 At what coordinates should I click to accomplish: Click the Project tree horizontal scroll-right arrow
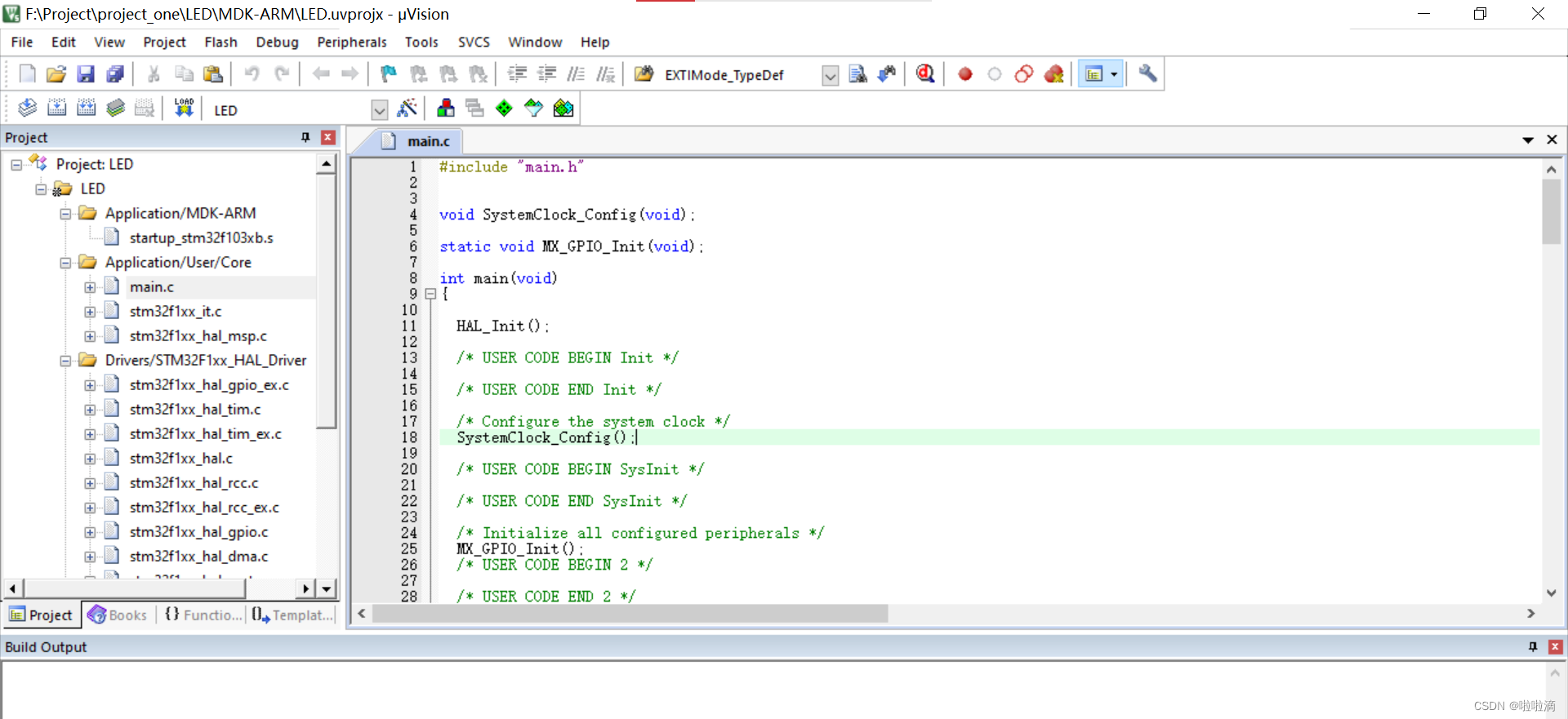pyautogui.click(x=305, y=588)
